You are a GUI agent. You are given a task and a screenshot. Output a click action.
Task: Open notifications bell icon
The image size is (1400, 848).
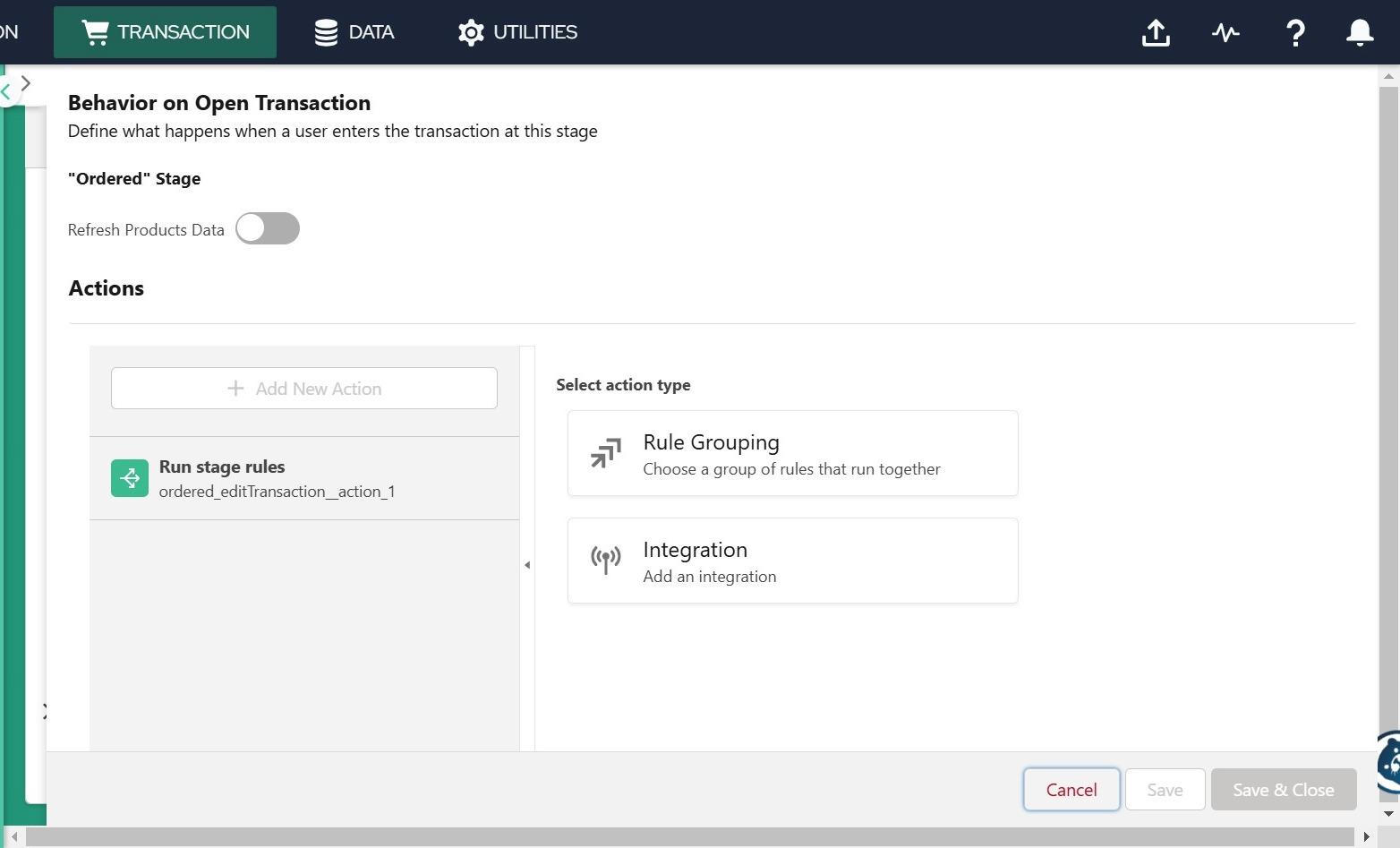pos(1360,32)
